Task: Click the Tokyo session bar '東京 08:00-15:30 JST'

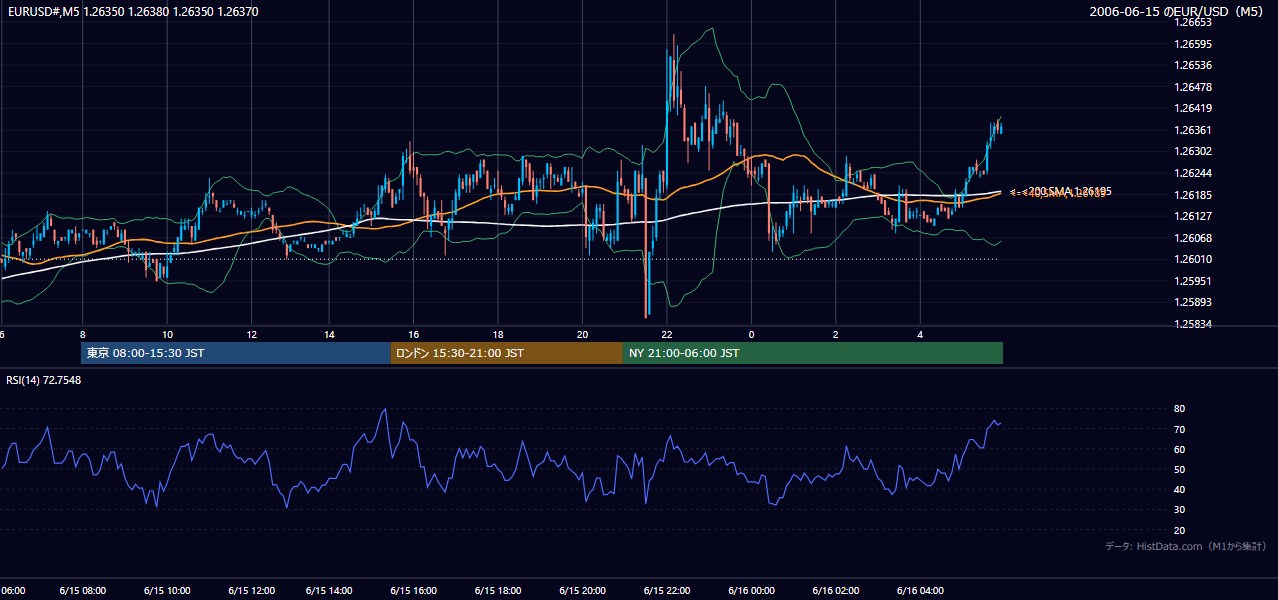Action: tap(236, 353)
